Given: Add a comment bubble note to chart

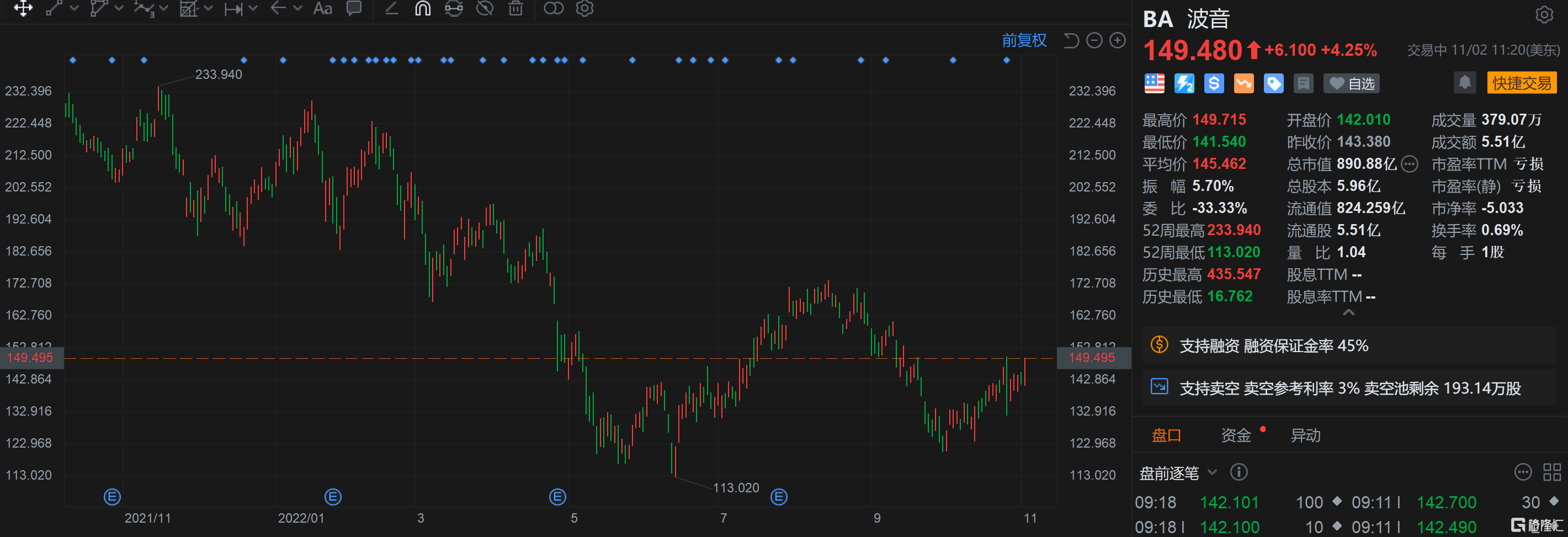Looking at the screenshot, I should [x=354, y=8].
